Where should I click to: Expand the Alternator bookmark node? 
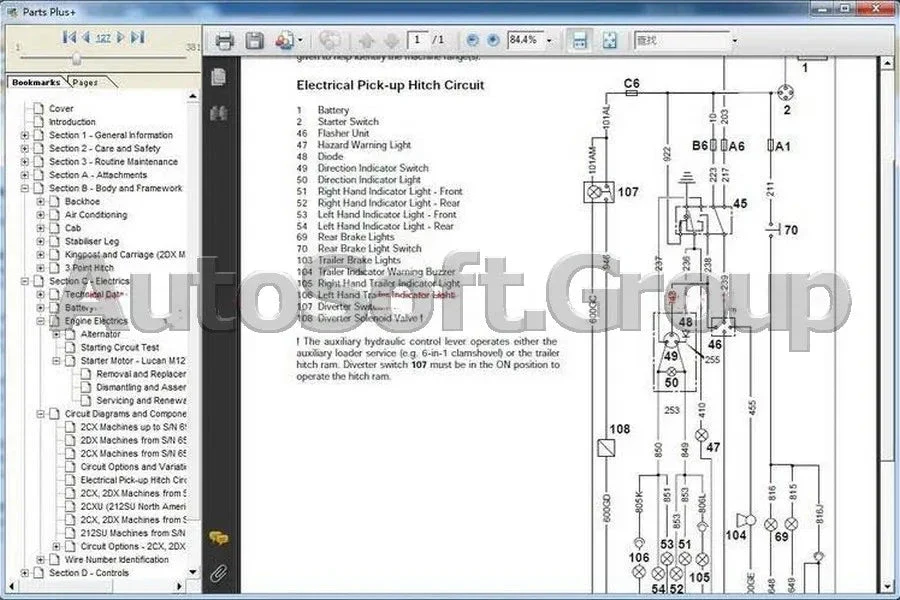(x=57, y=334)
